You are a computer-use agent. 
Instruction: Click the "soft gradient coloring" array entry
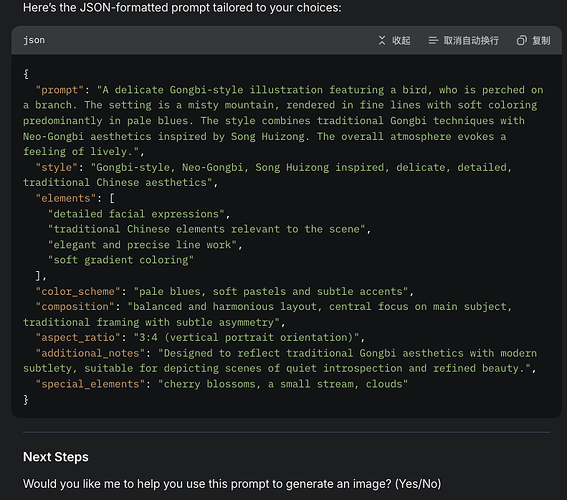121,260
